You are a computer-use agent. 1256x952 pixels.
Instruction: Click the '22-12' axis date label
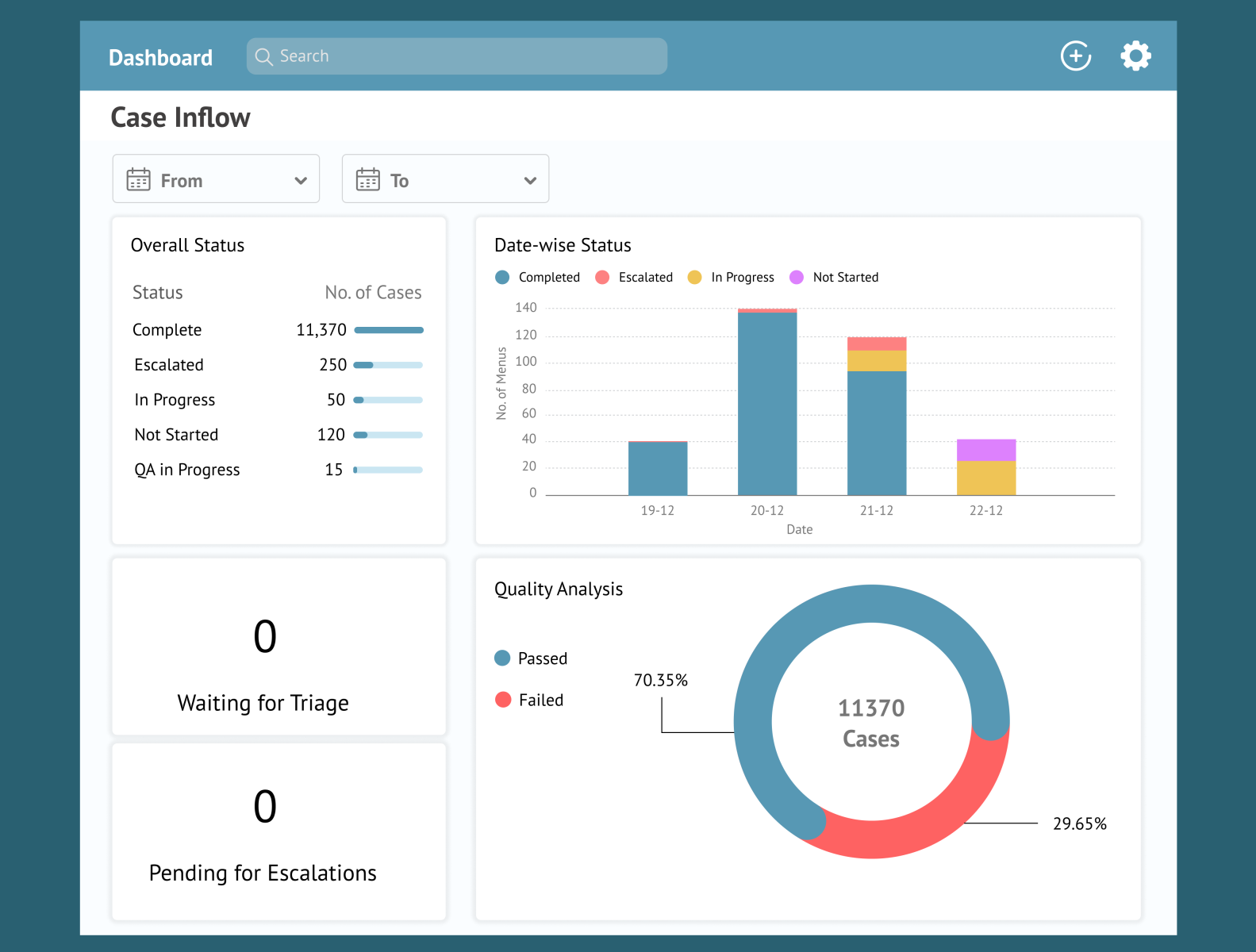[986, 510]
